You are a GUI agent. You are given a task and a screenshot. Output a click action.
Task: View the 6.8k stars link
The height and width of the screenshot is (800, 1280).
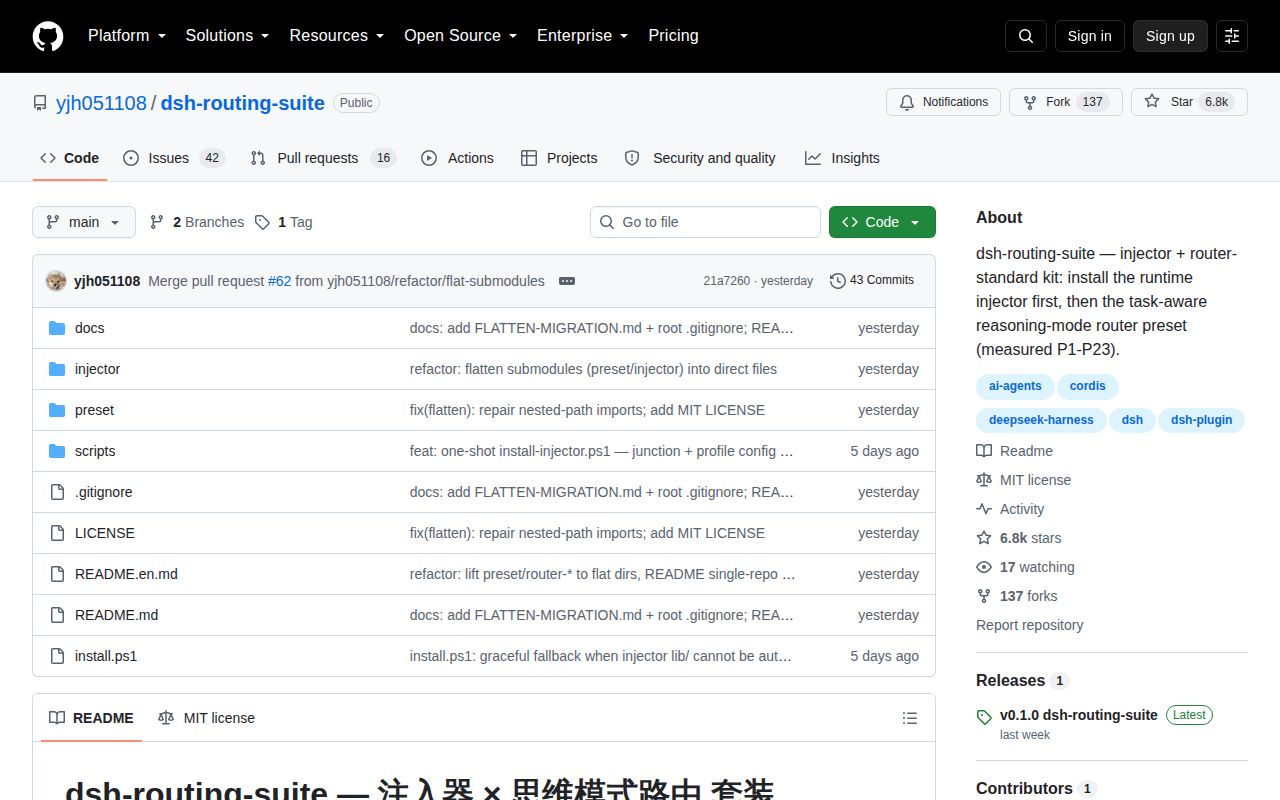pos(1019,538)
